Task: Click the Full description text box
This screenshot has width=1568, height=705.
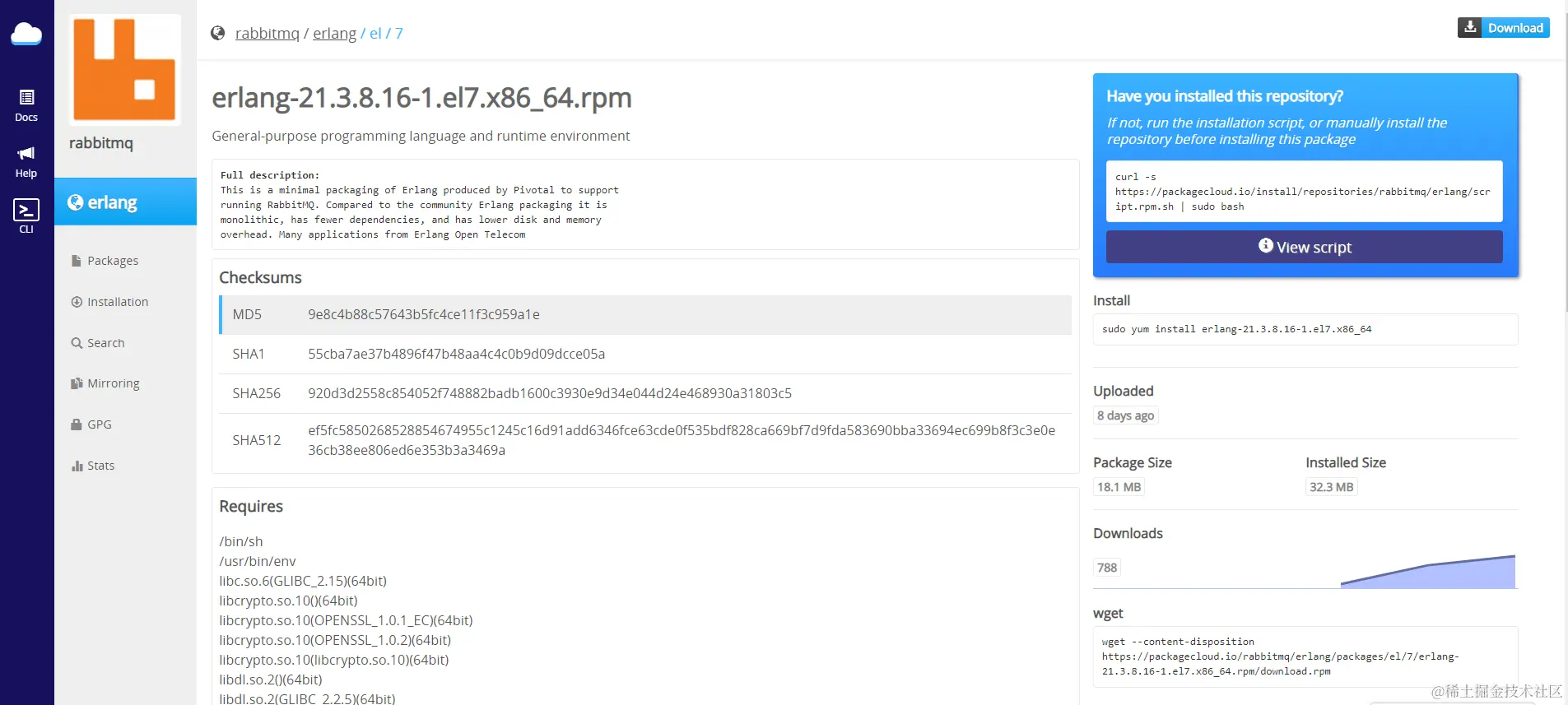Action: point(645,204)
